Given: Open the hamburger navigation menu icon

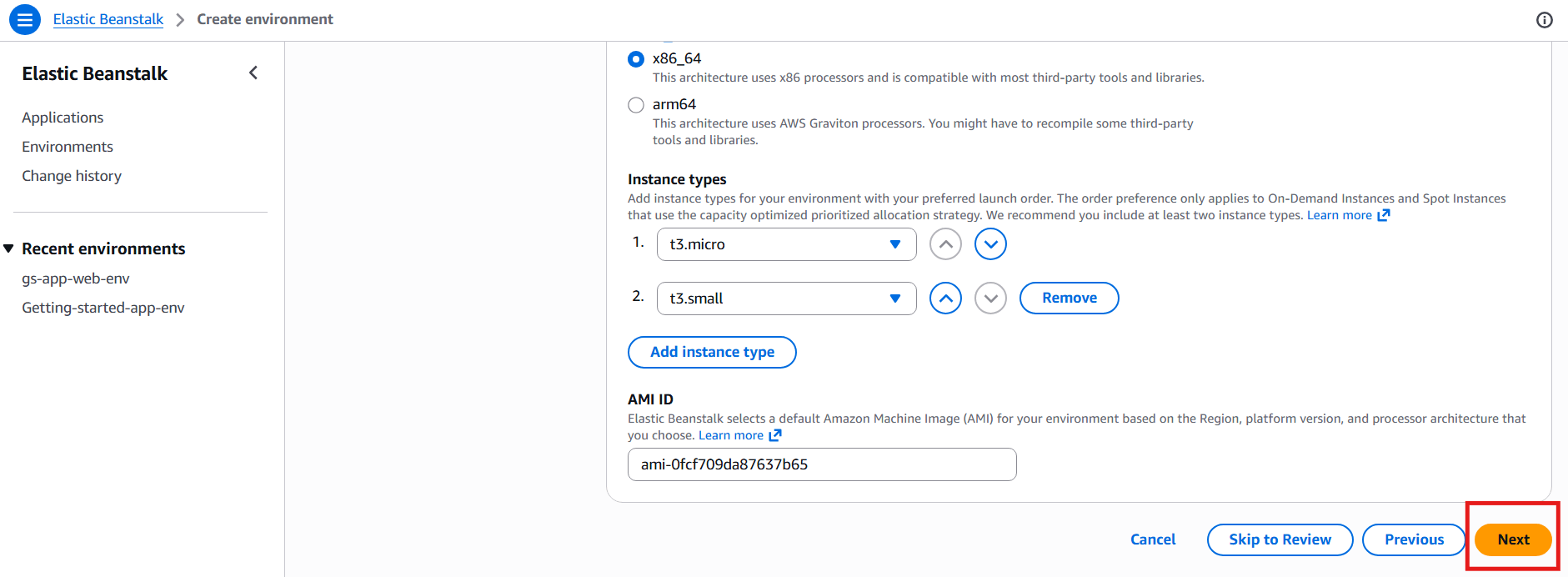Looking at the screenshot, I should tap(25, 19).
